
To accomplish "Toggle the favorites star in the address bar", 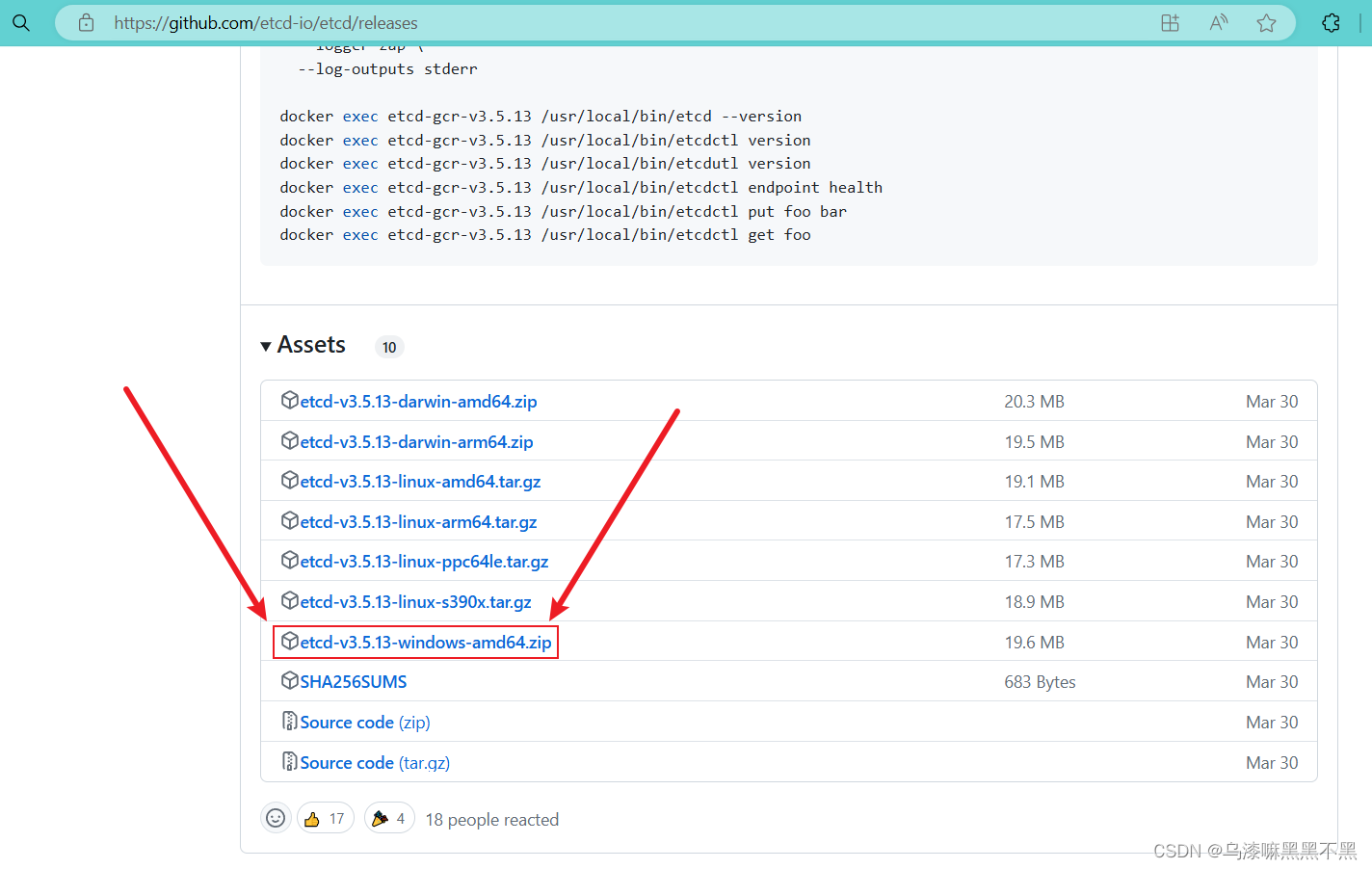I will click(x=1266, y=22).
